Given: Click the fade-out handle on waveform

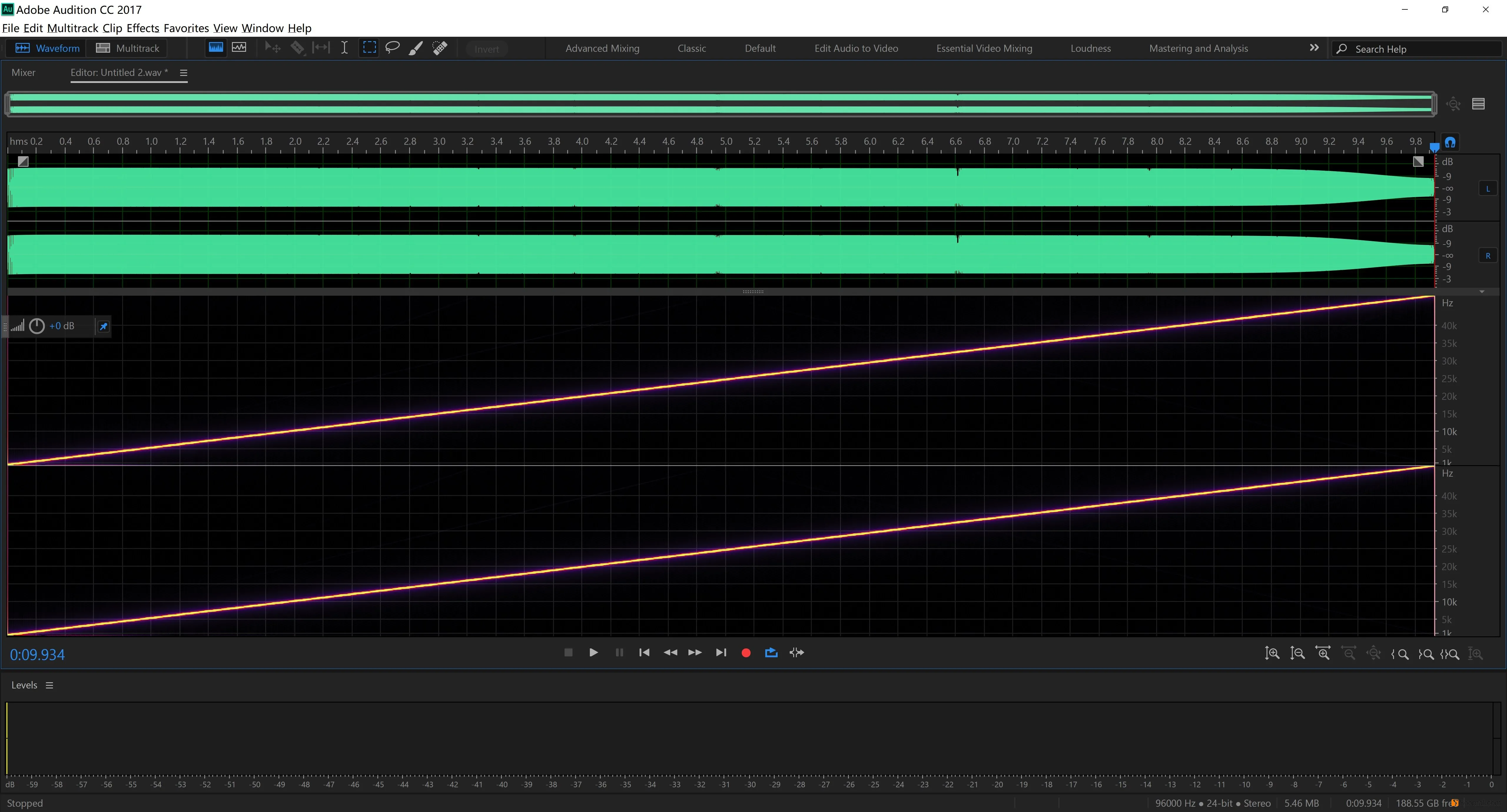Looking at the screenshot, I should [x=1418, y=161].
